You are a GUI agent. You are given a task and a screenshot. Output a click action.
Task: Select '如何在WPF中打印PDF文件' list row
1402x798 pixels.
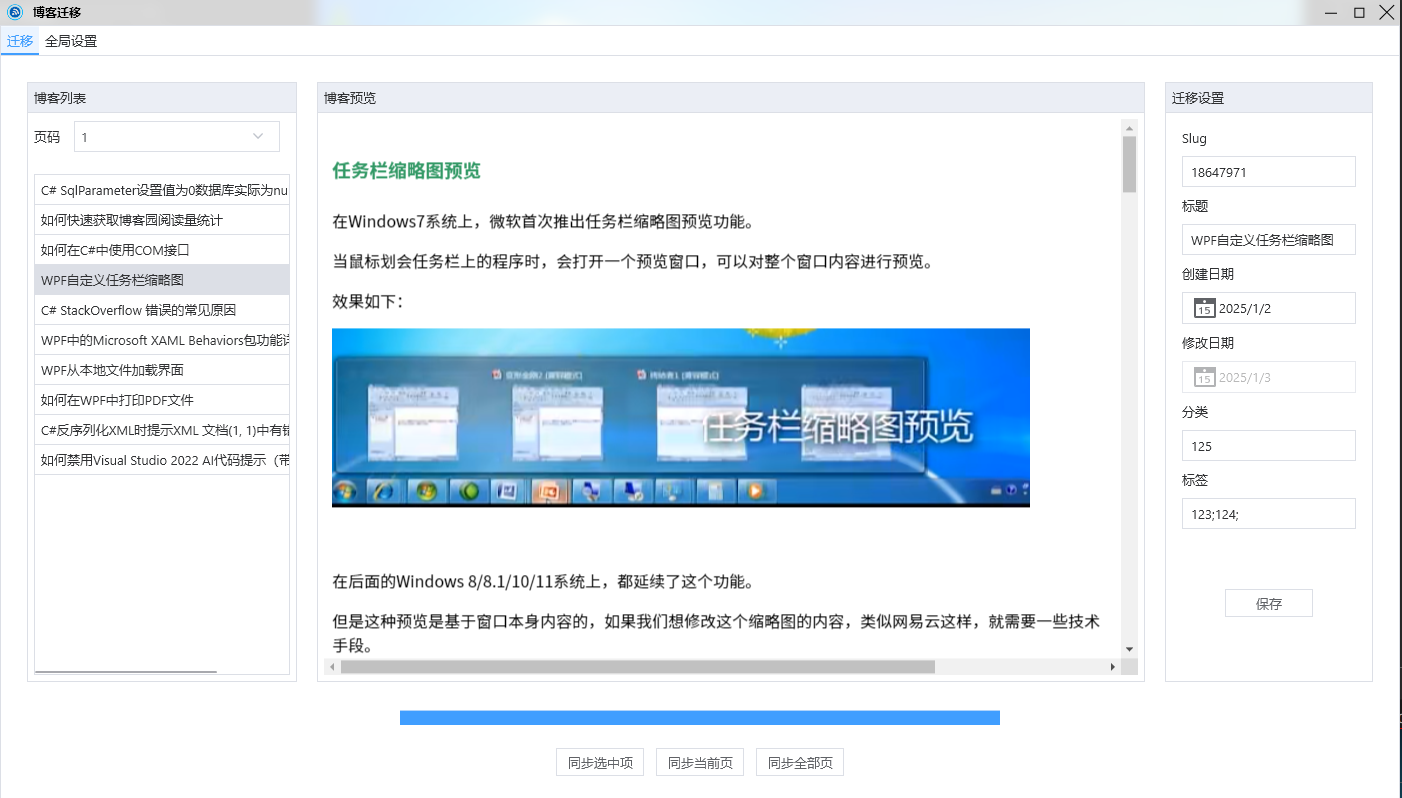pyautogui.click(x=162, y=400)
